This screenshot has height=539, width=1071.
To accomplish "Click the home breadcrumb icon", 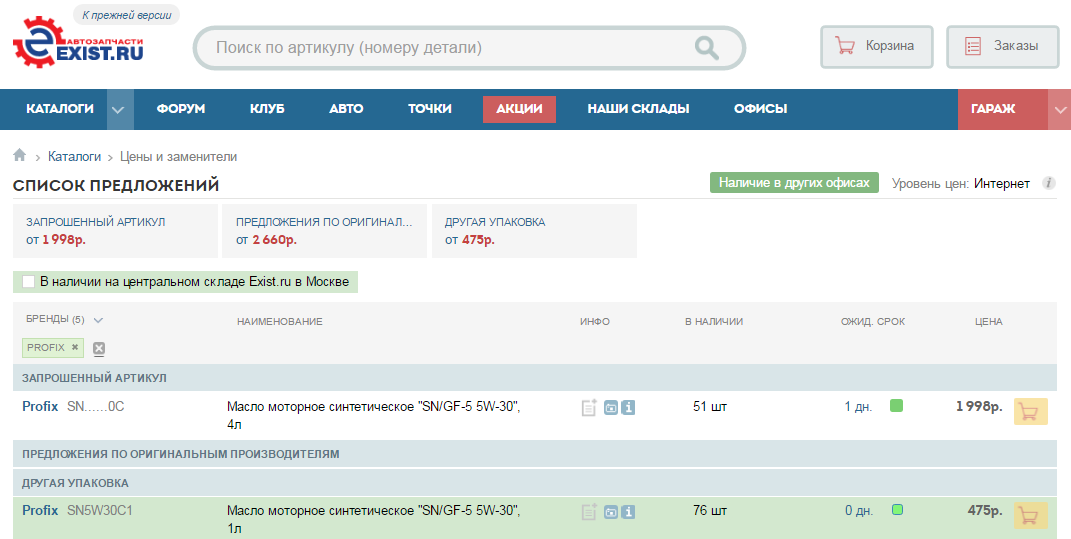I will tap(19, 156).
